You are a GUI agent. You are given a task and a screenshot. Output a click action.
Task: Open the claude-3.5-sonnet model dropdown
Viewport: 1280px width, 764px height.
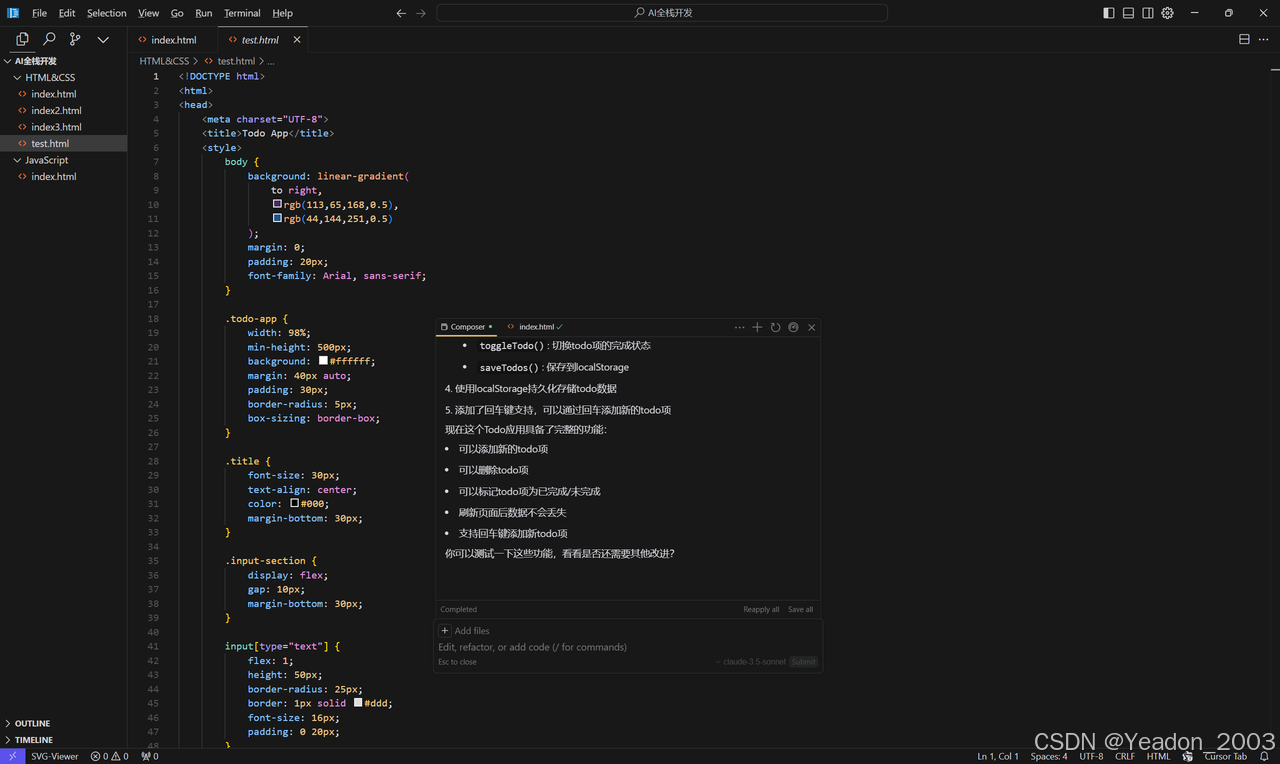pyautogui.click(x=751, y=662)
